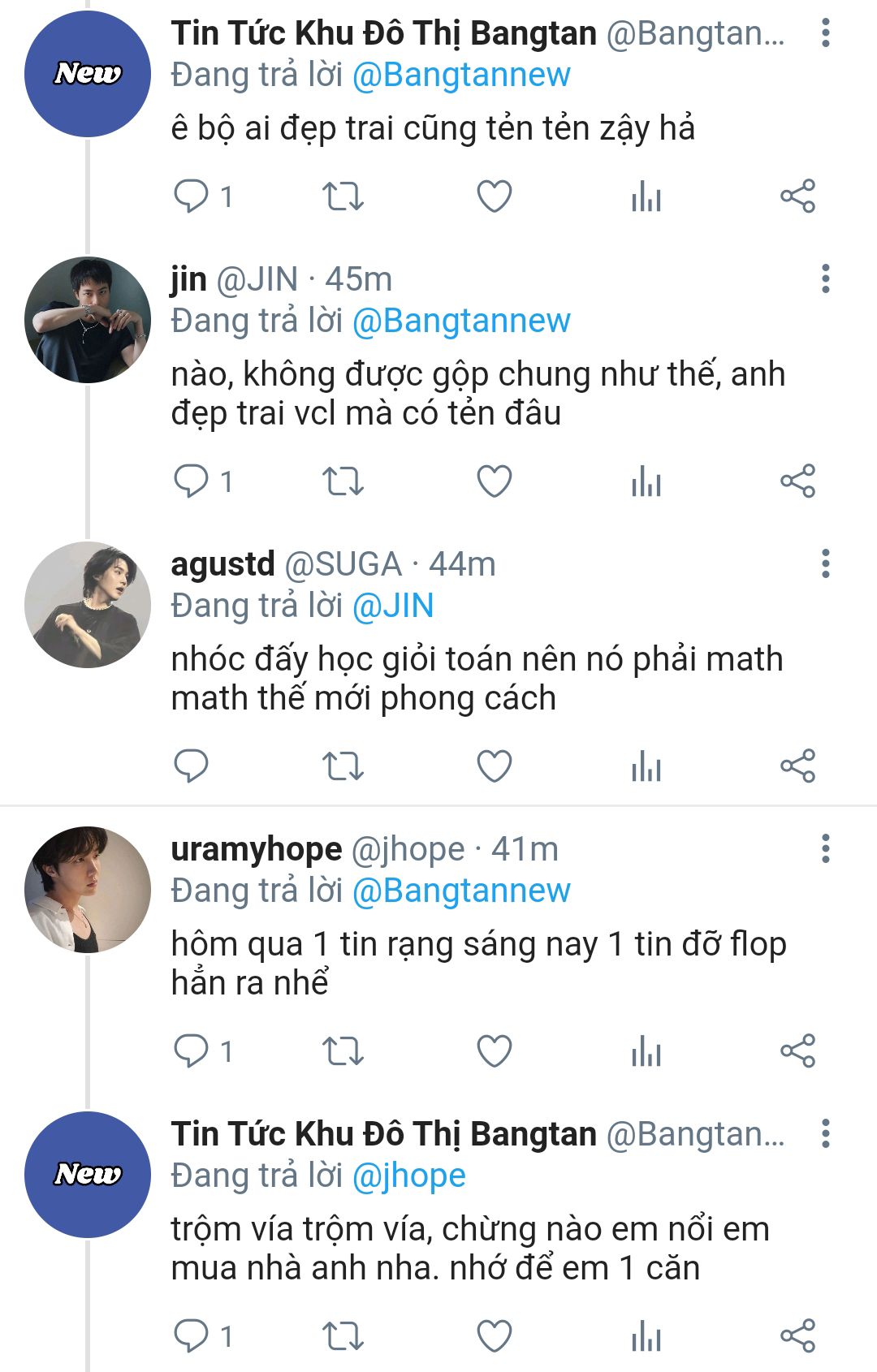
Task: Share the top Tin Tức Khu Đô Thị tweet
Action: point(797,196)
